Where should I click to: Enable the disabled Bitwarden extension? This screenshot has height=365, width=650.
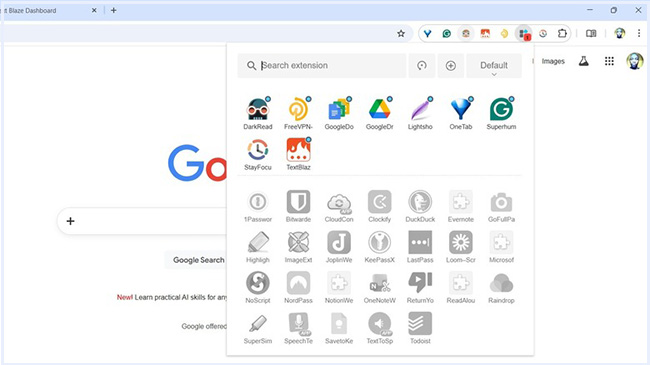point(298,202)
